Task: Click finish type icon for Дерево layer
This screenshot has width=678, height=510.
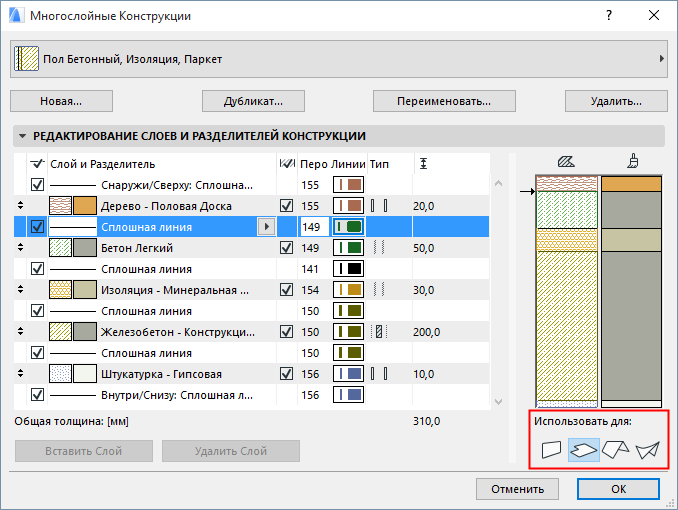Action: 379,206
